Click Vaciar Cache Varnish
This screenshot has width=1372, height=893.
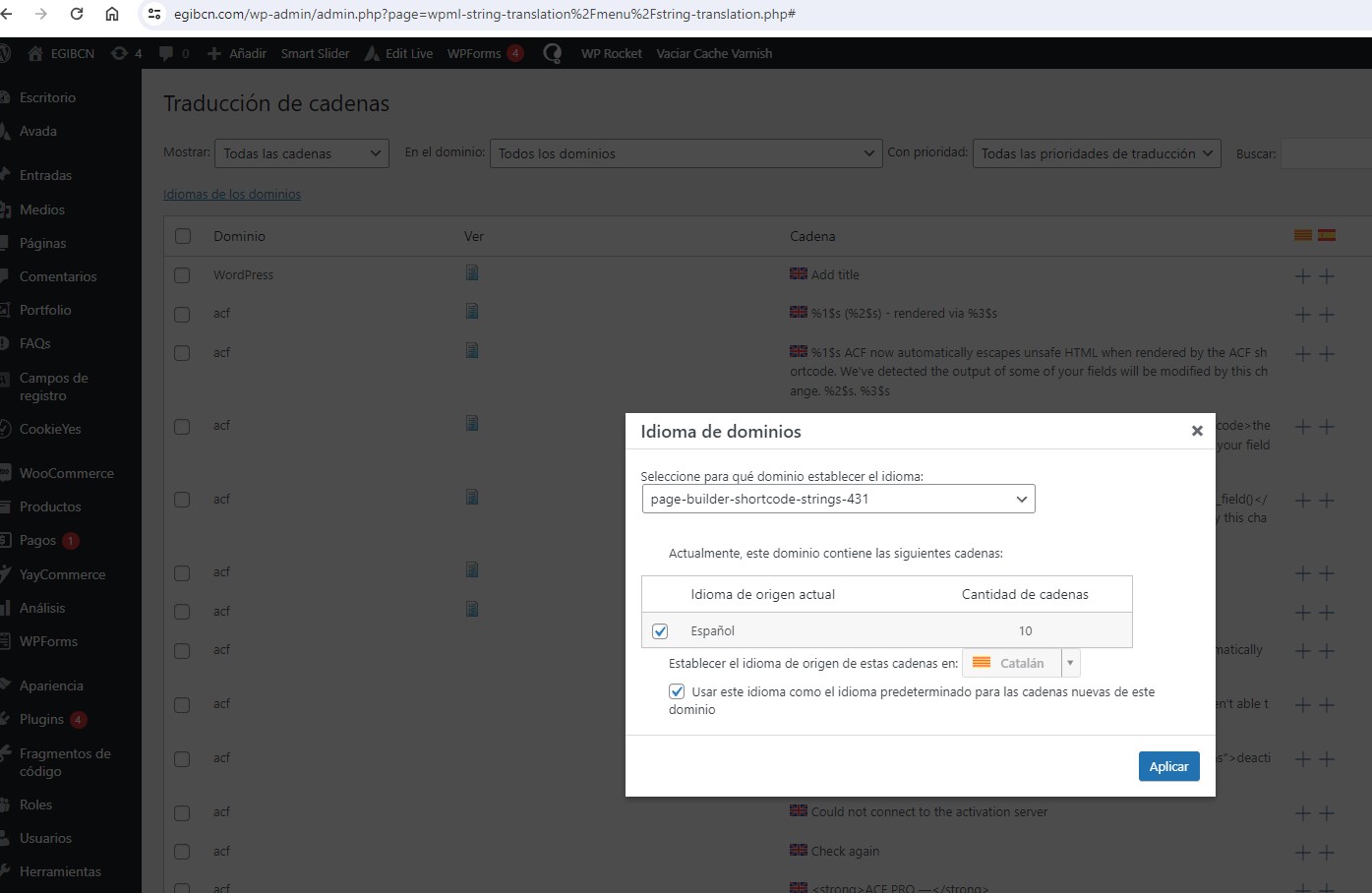[x=714, y=53]
